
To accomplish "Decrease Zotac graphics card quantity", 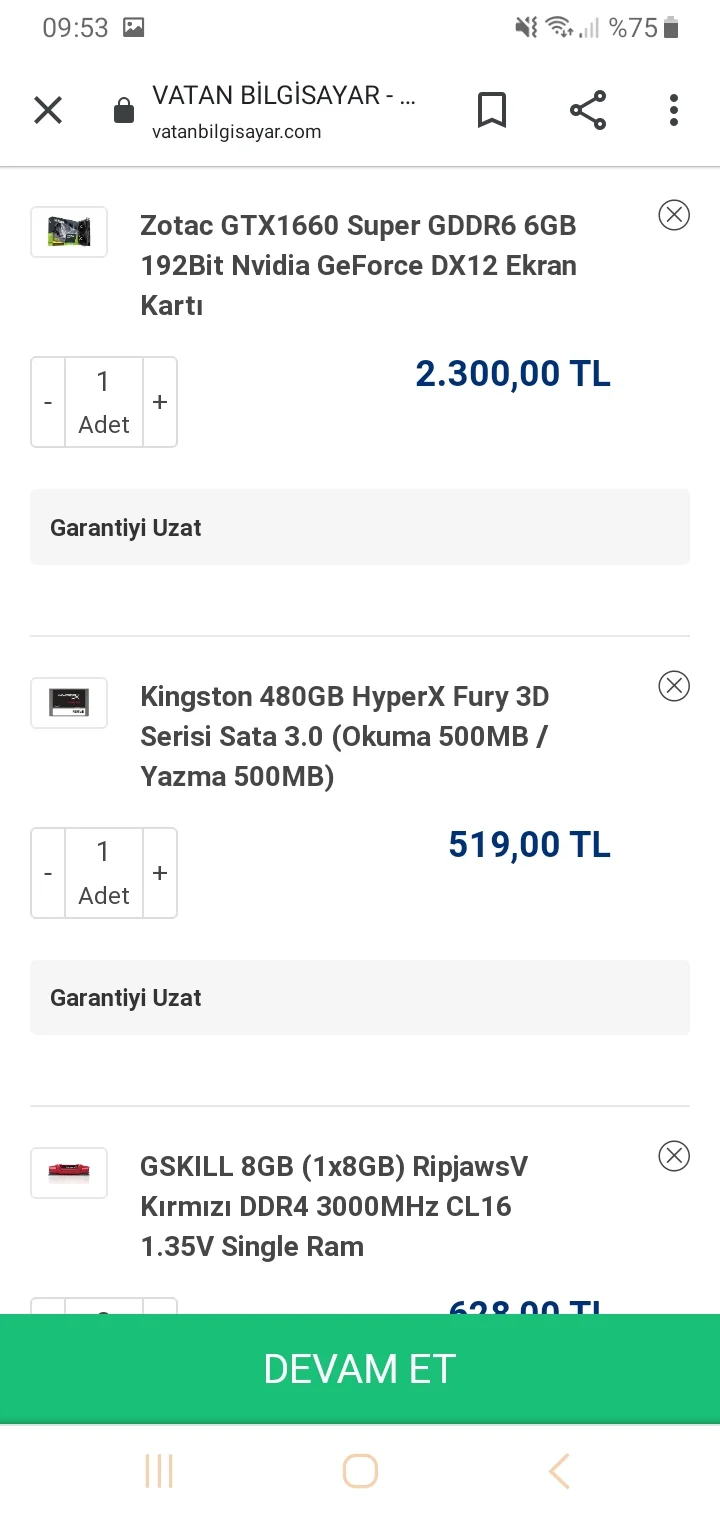I will (x=48, y=402).
